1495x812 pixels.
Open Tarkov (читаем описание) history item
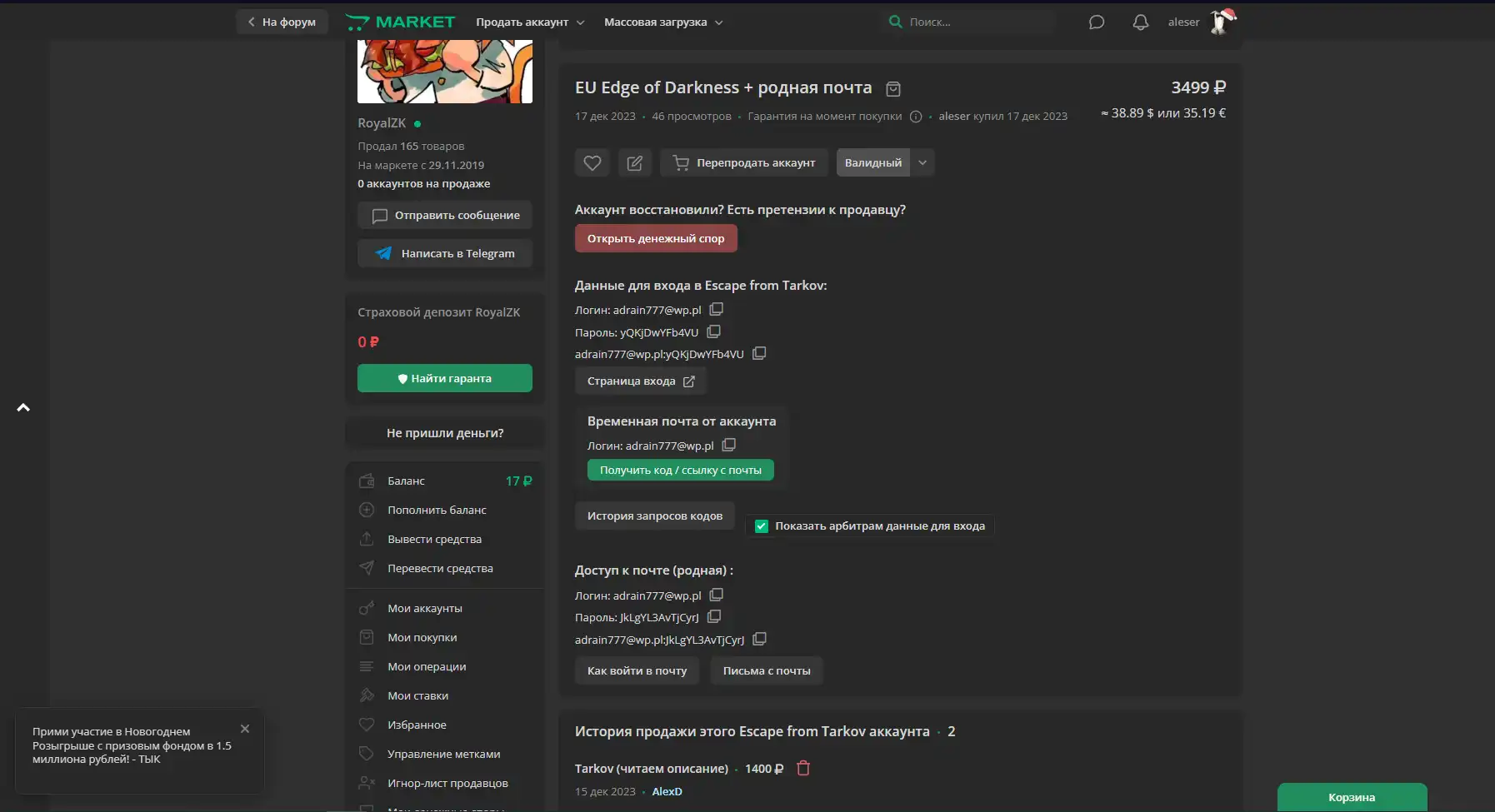point(652,768)
